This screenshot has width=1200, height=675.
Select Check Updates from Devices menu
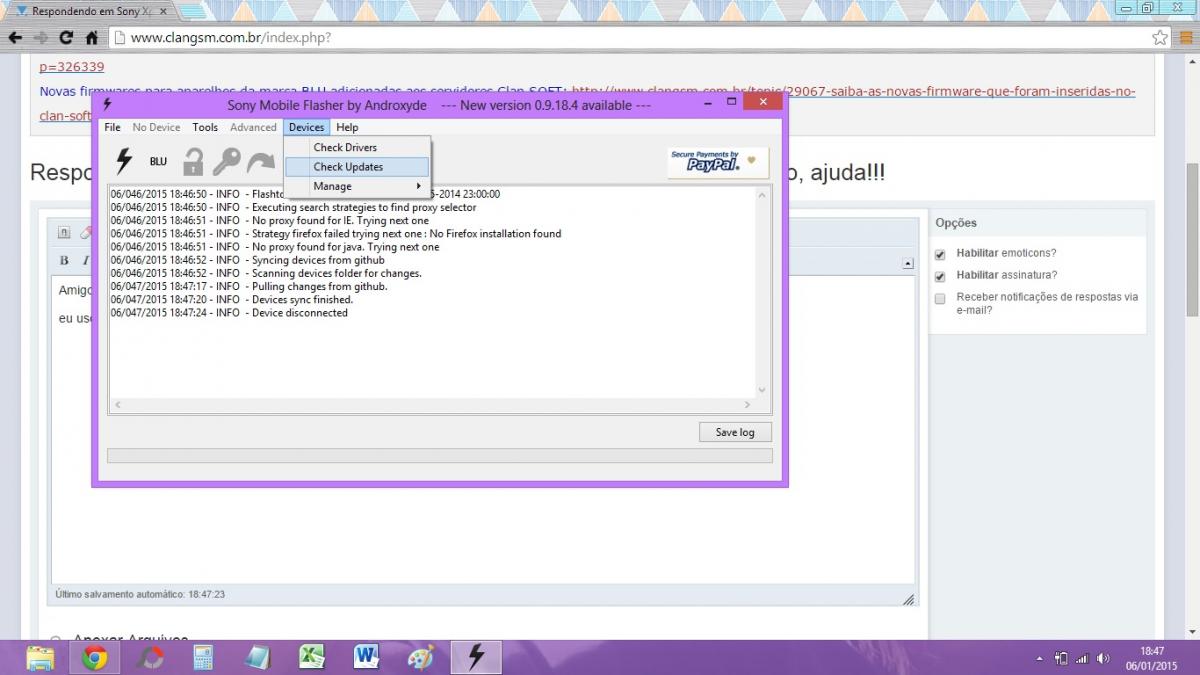357,167
